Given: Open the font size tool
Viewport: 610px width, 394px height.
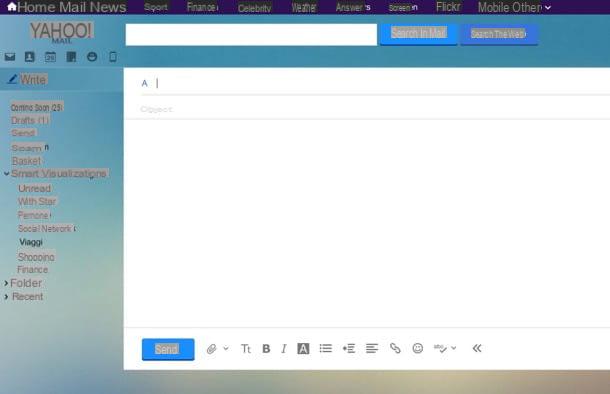Looking at the screenshot, I should coord(245,349).
